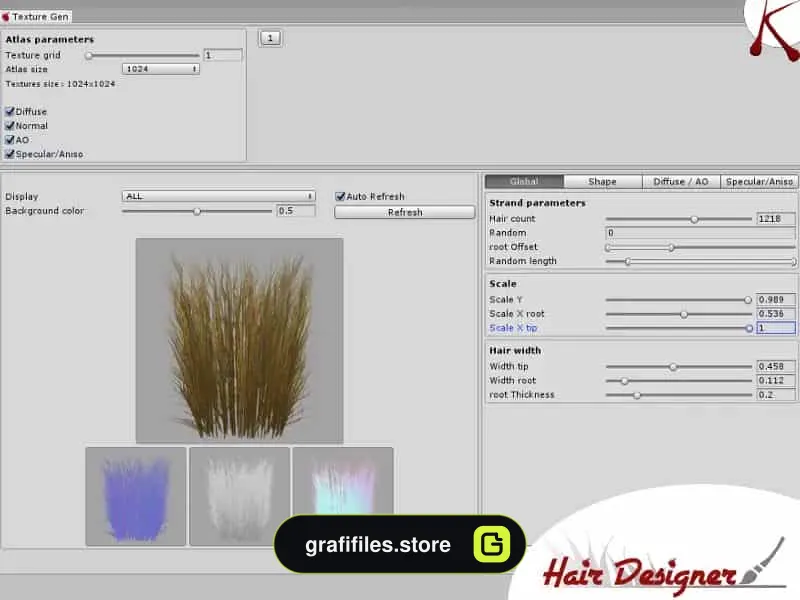Click the 'Atlas parameters' heading
Image resolution: width=800 pixels, height=600 pixels.
[49, 39]
